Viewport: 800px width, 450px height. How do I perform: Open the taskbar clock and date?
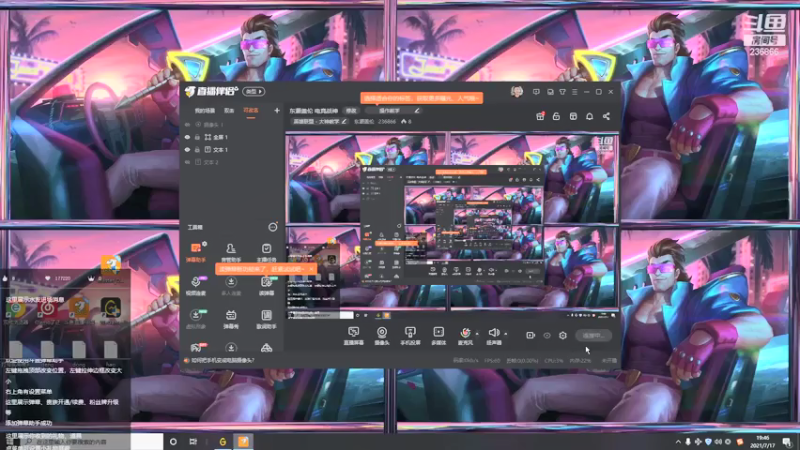click(x=763, y=441)
